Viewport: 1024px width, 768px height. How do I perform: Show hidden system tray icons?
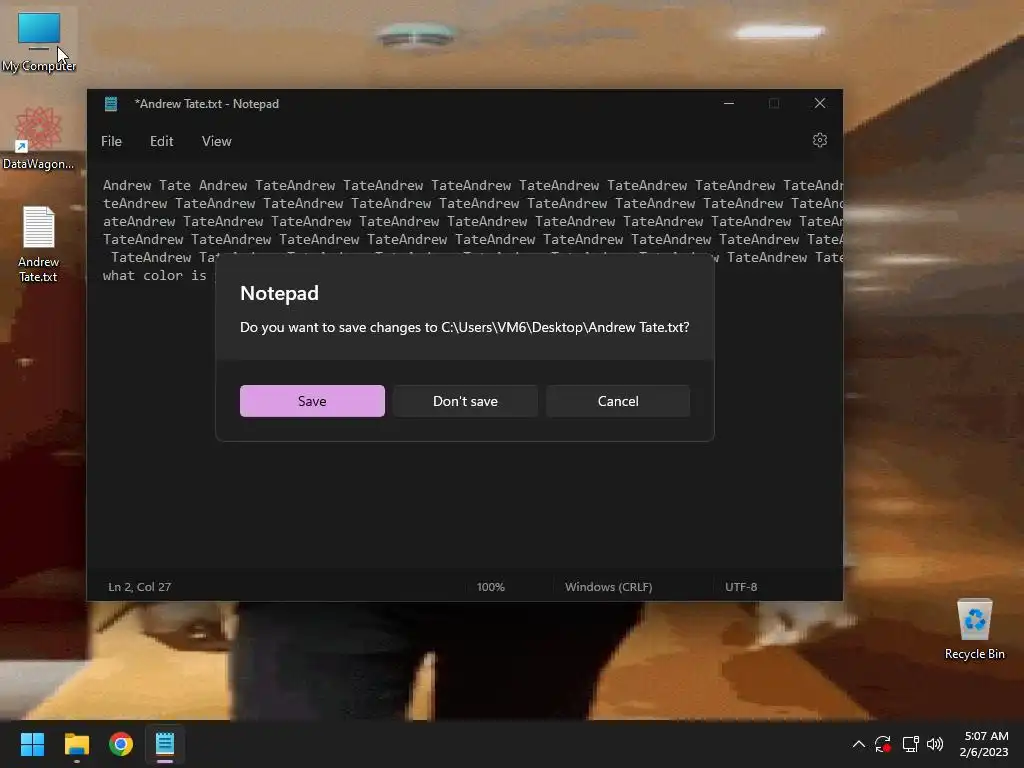(x=859, y=744)
